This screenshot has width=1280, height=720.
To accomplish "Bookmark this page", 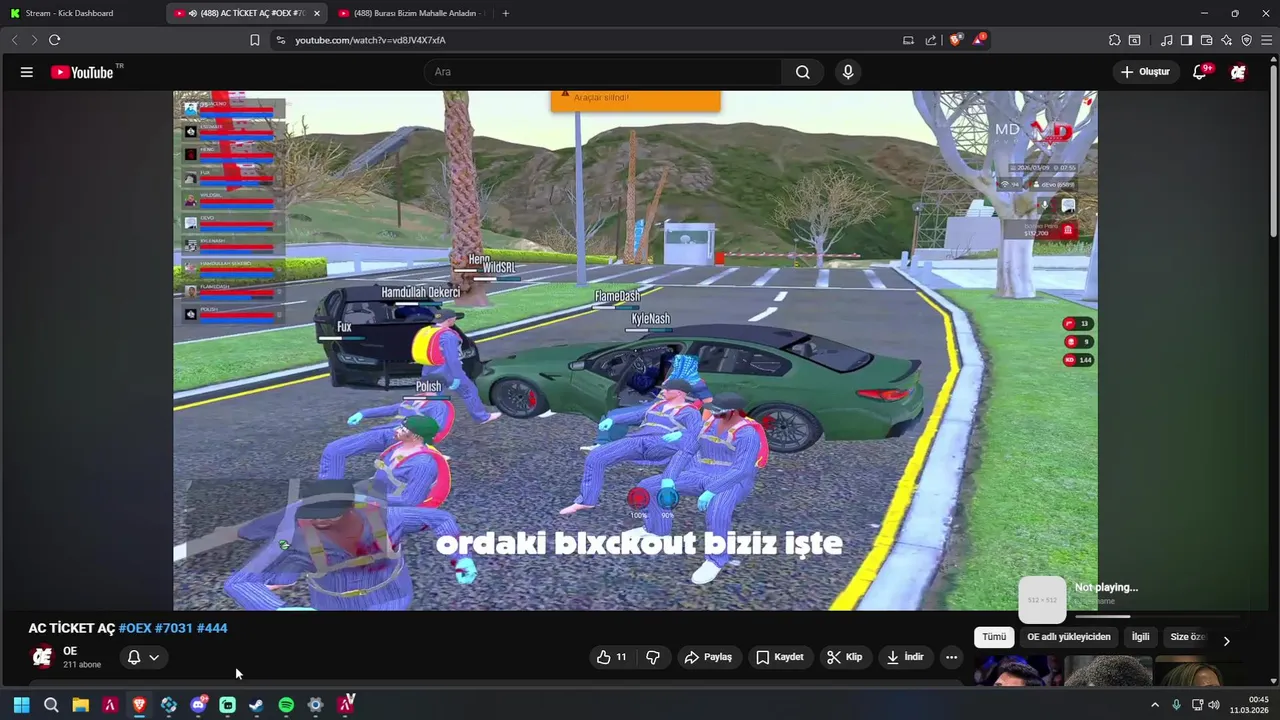I will (255, 40).
